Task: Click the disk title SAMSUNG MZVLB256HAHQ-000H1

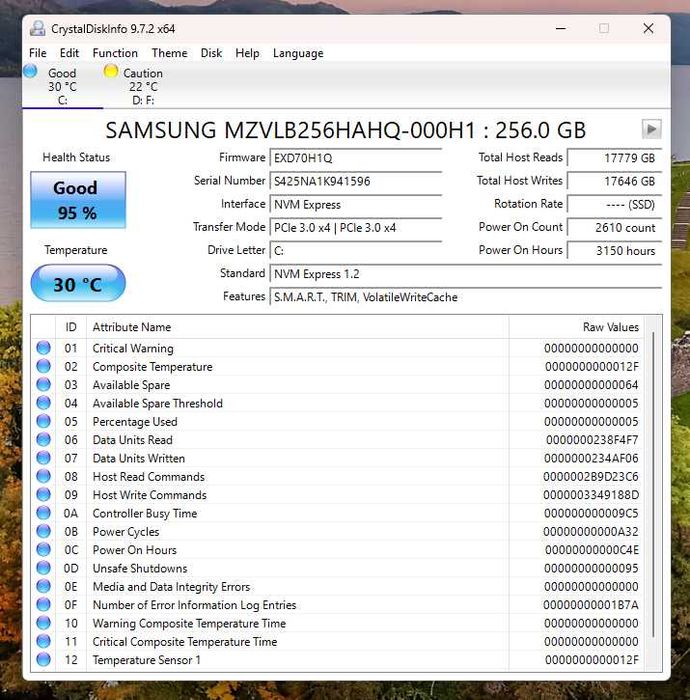Action: click(x=345, y=130)
